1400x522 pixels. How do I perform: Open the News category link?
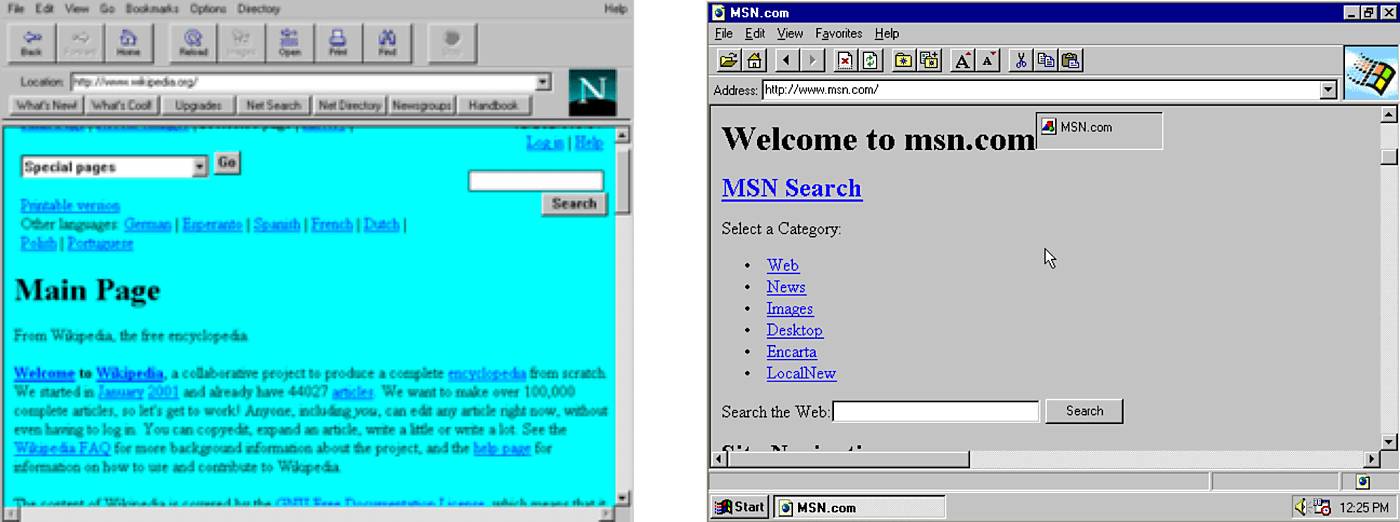pyautogui.click(x=786, y=287)
